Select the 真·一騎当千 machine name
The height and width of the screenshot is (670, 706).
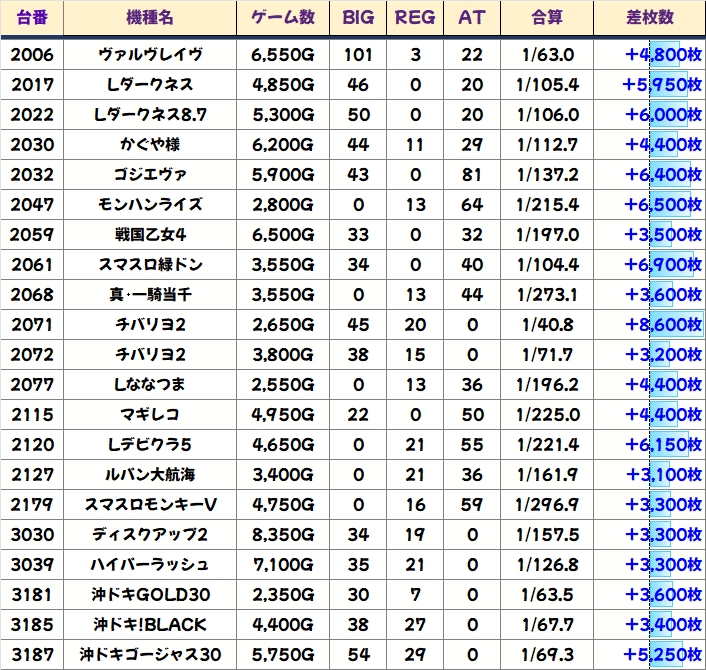(150, 294)
